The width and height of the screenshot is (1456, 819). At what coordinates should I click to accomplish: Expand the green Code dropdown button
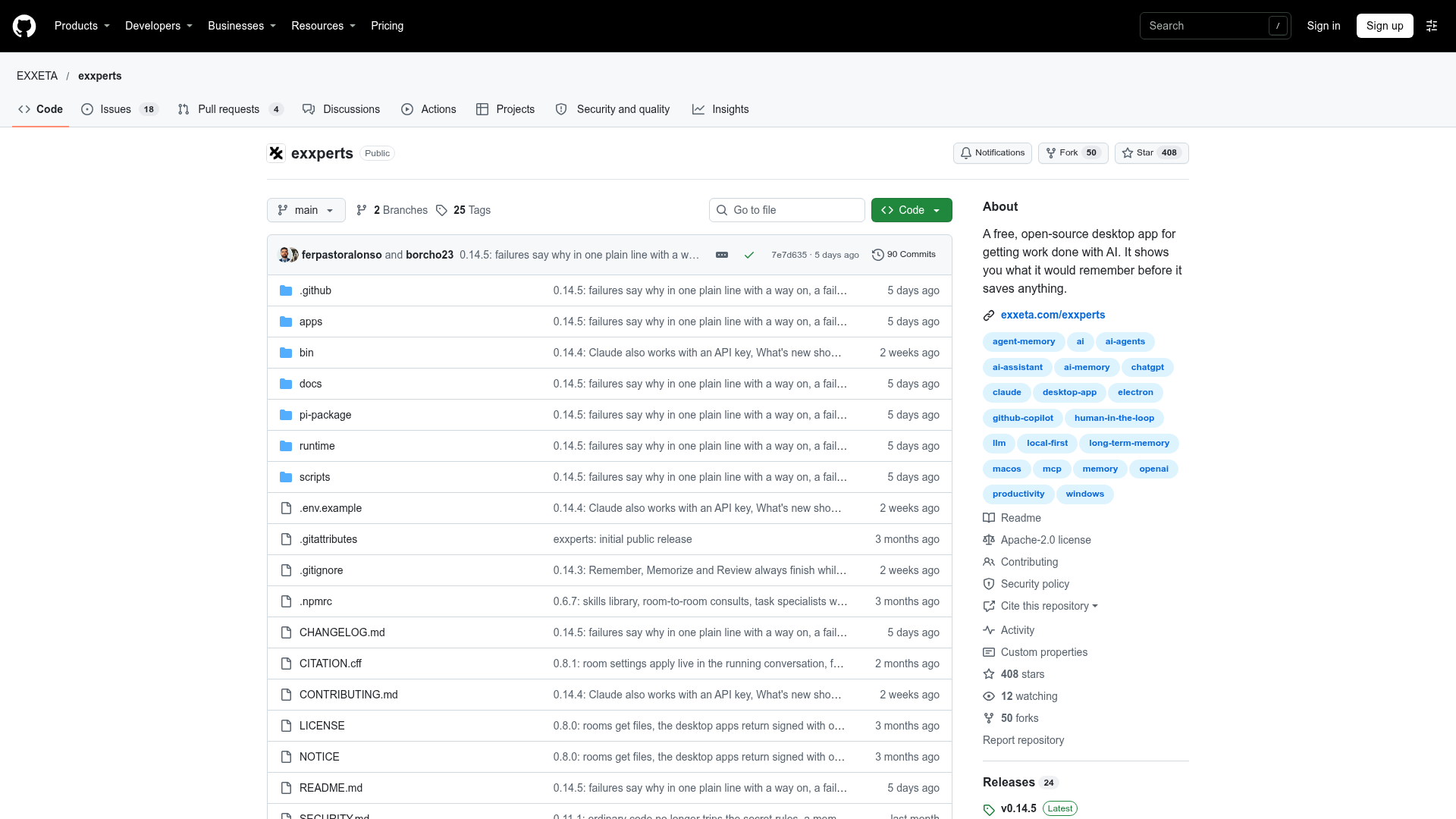(912, 210)
